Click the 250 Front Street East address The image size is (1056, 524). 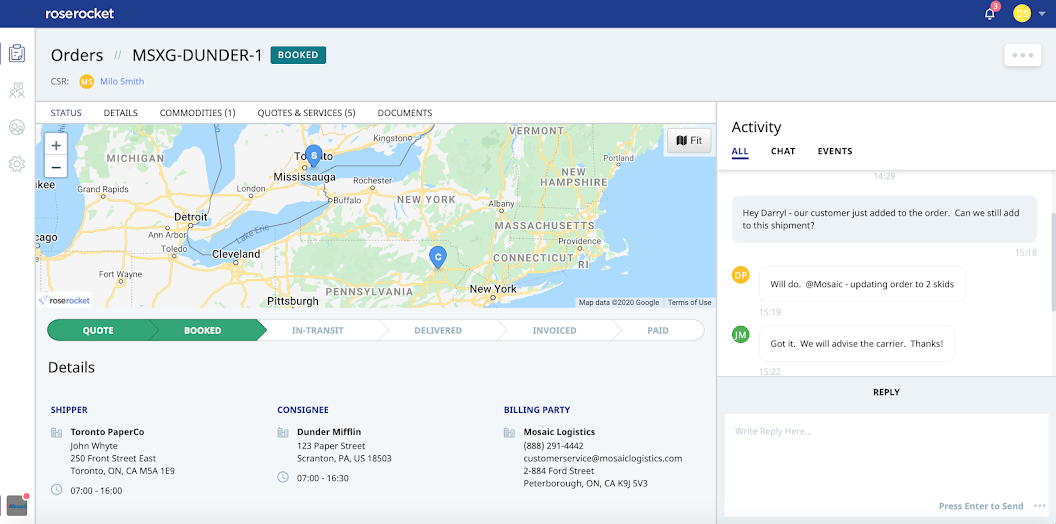[112, 458]
